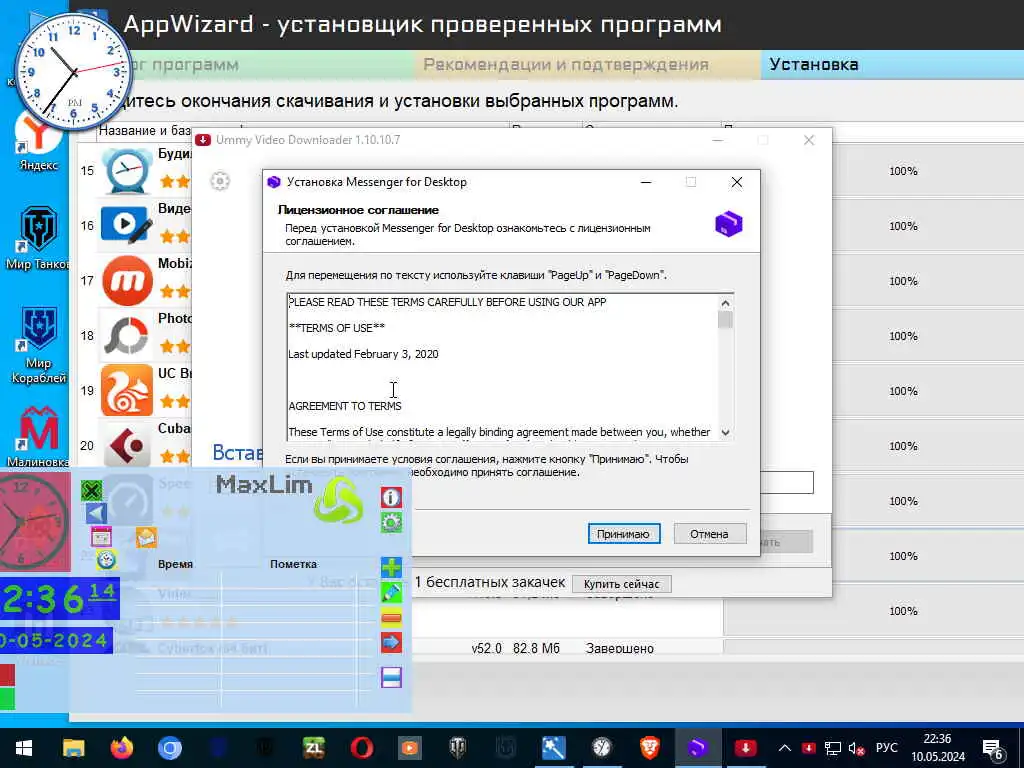Click the Ummy downloader red taskbar icon
1024x768 pixels.
745,748
